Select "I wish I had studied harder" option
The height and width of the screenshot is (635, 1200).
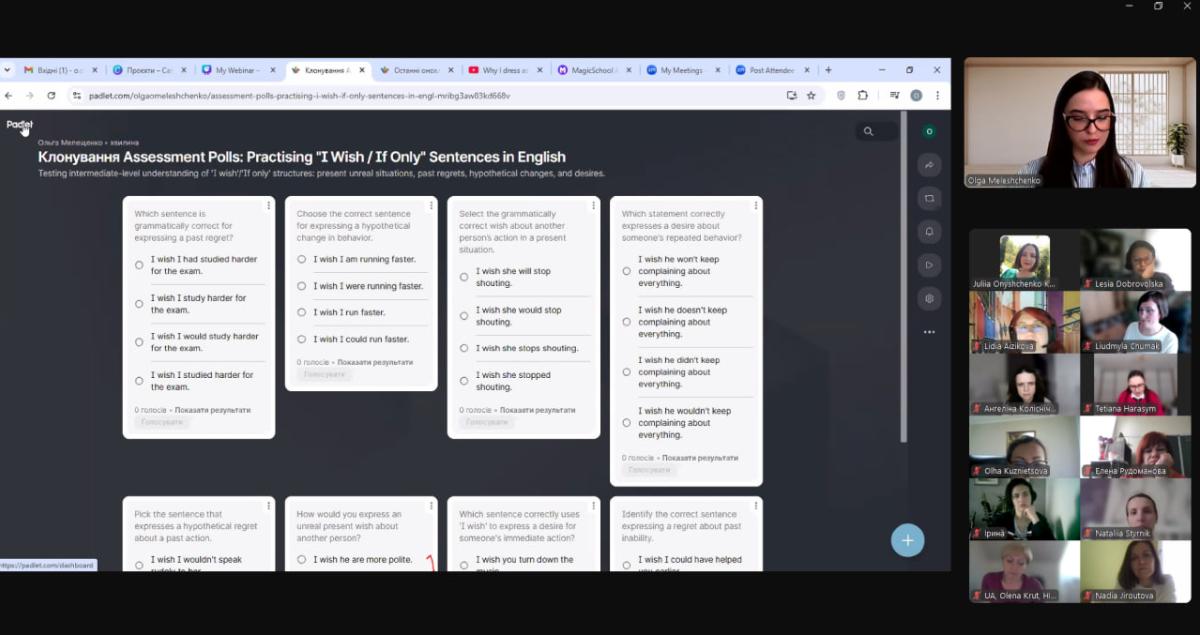pos(139,266)
